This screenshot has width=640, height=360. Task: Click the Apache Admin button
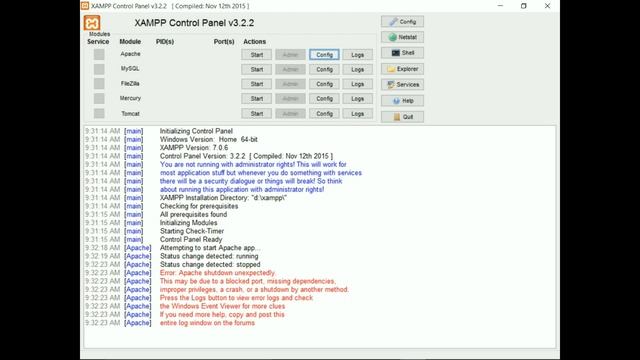pyautogui.click(x=290, y=55)
